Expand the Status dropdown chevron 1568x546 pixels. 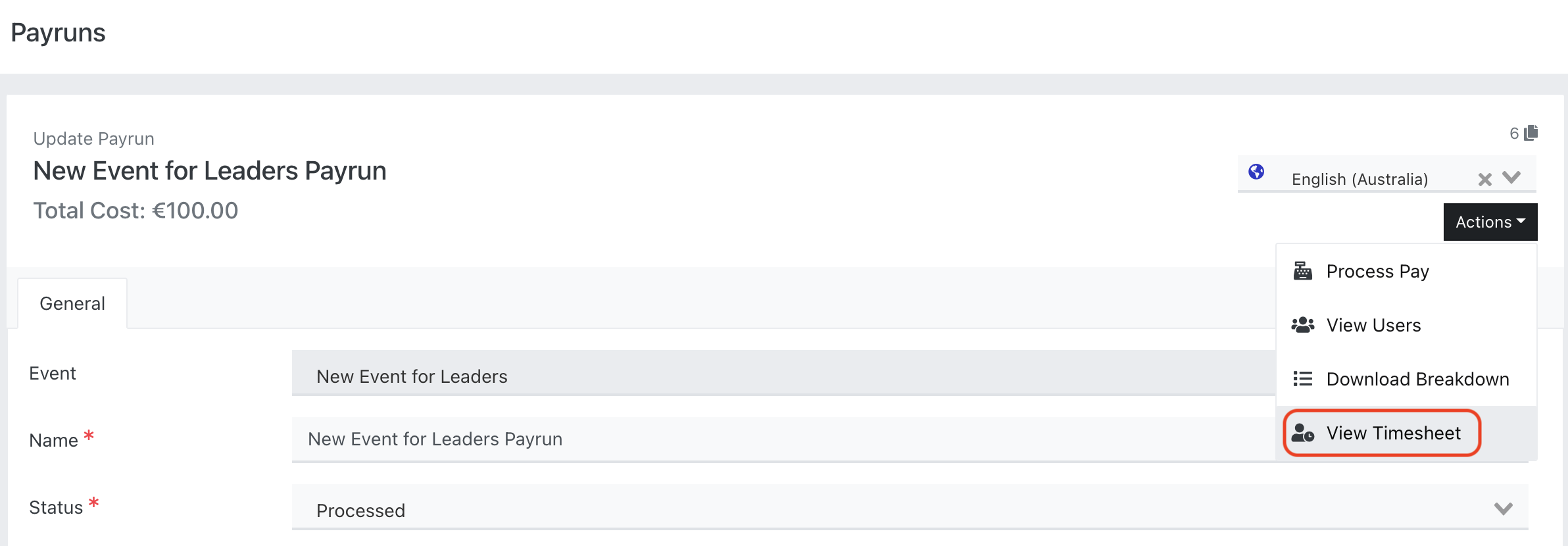click(1503, 509)
